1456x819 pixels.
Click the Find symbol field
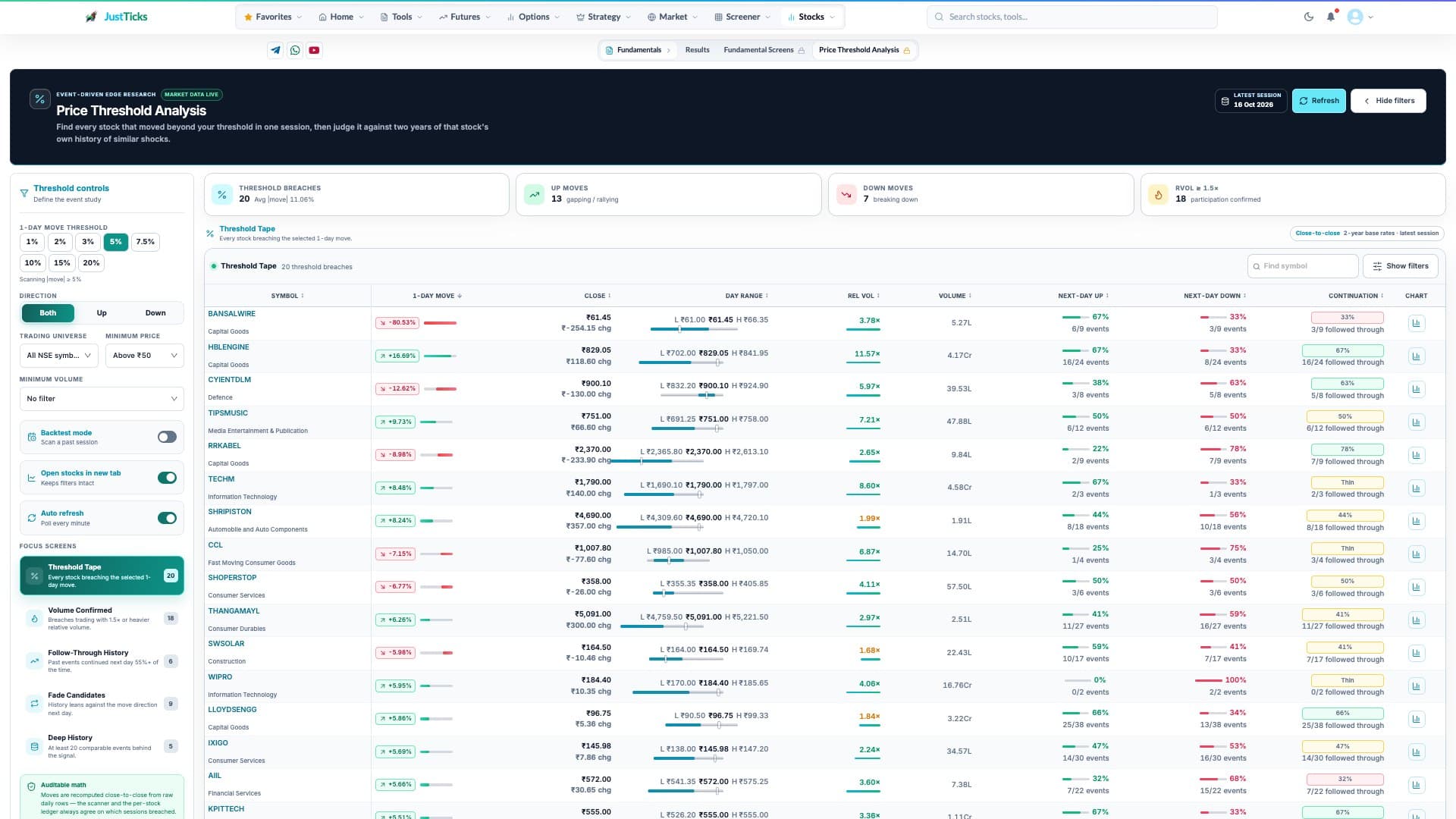click(x=1302, y=266)
